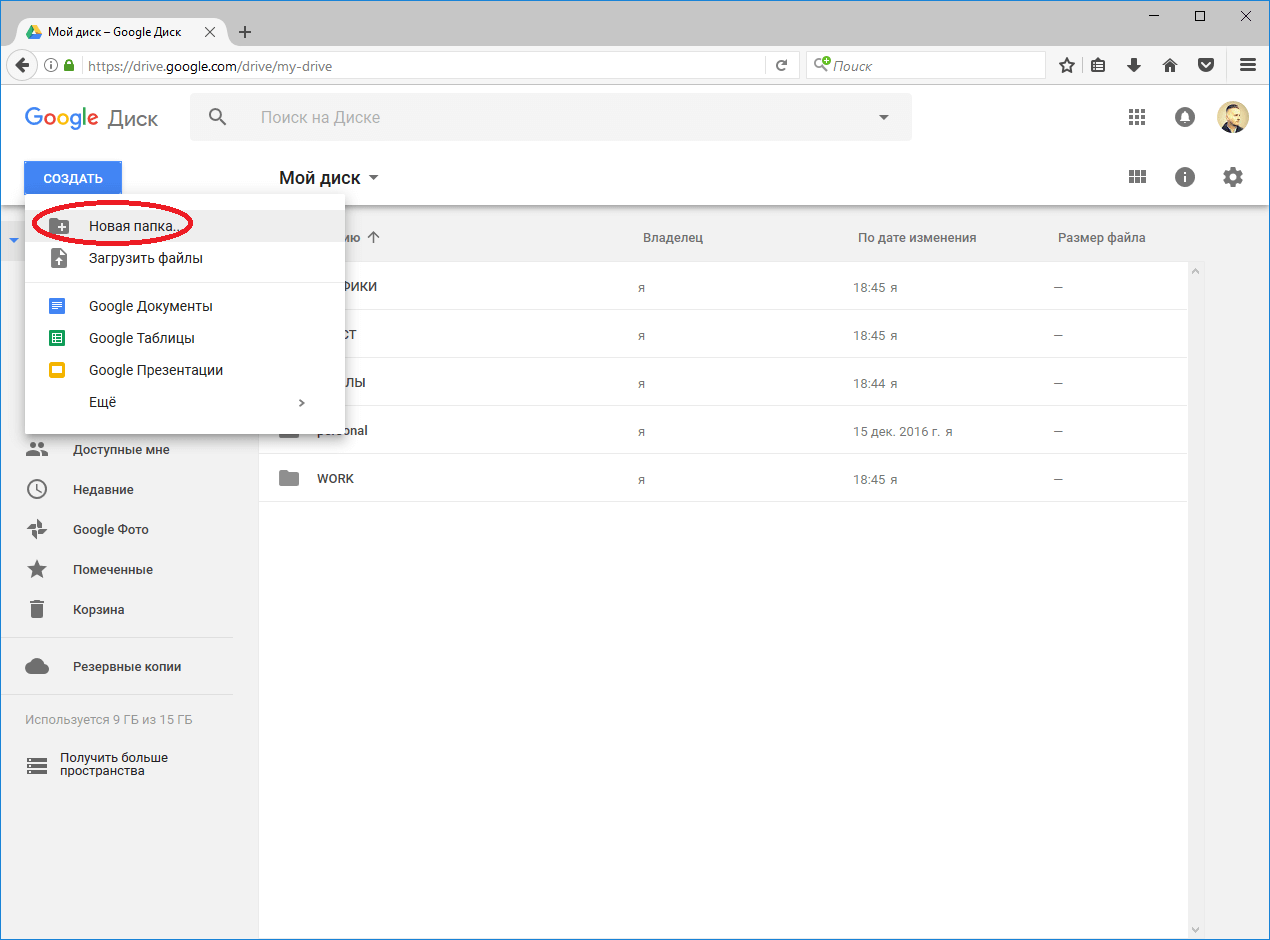The height and width of the screenshot is (940, 1270).
Task: Show the details info icon
Action: tap(1185, 177)
